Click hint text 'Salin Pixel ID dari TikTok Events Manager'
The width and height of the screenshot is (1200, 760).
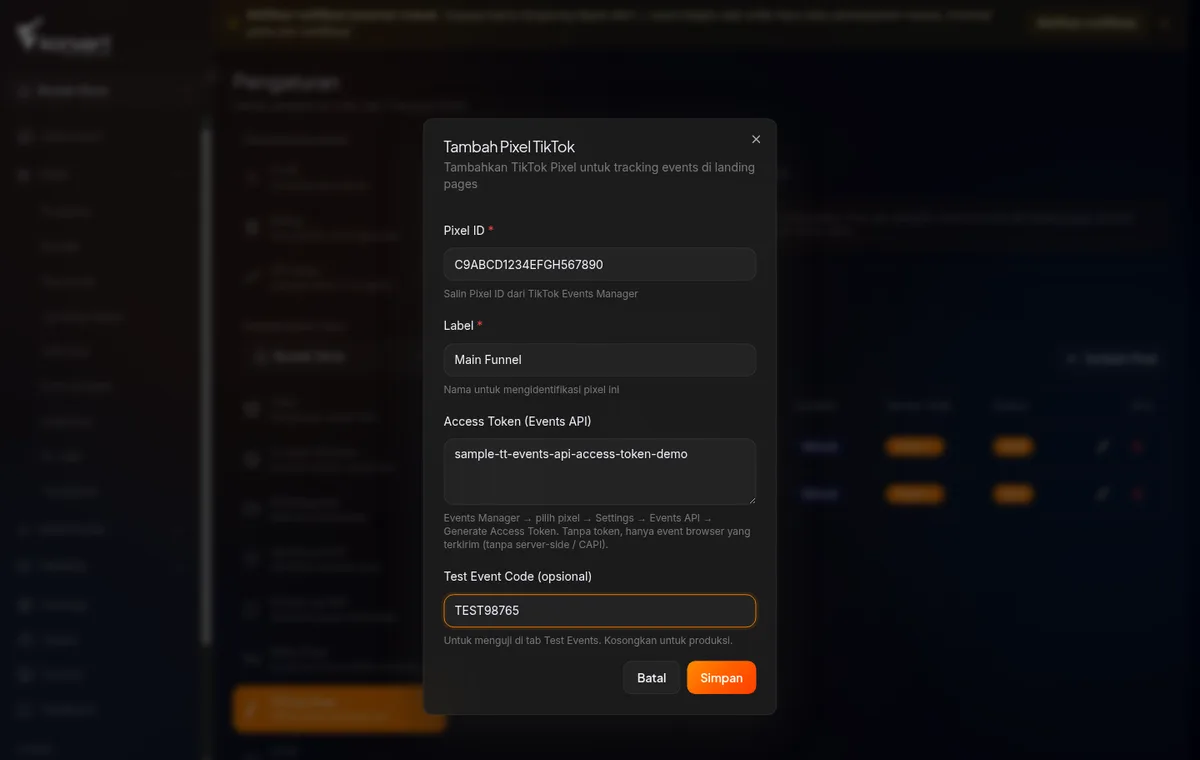[x=541, y=294]
